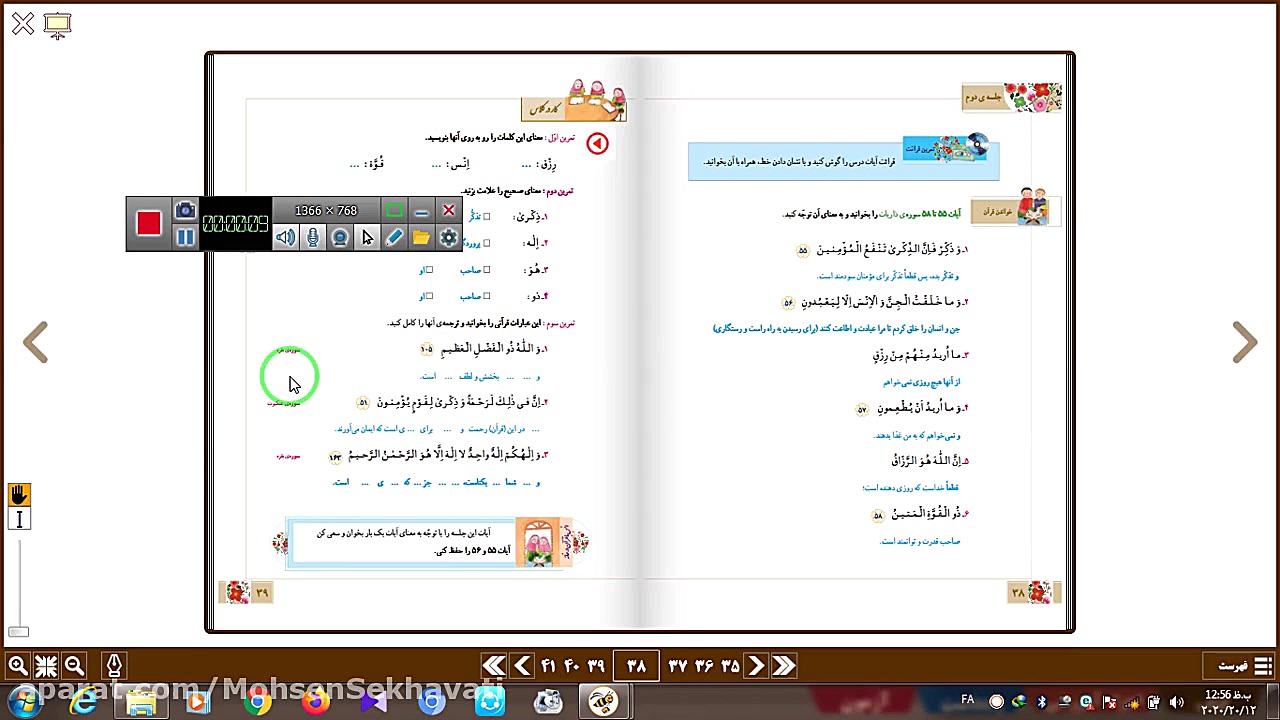Screen dimensions: 1280x720
Task: Select the drawing pencil tool on recorder
Action: 394,237
